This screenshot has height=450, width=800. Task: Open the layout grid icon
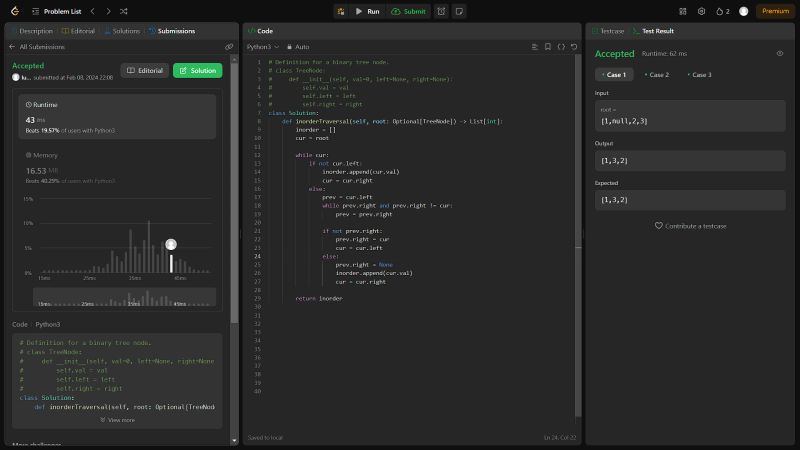tap(682, 11)
